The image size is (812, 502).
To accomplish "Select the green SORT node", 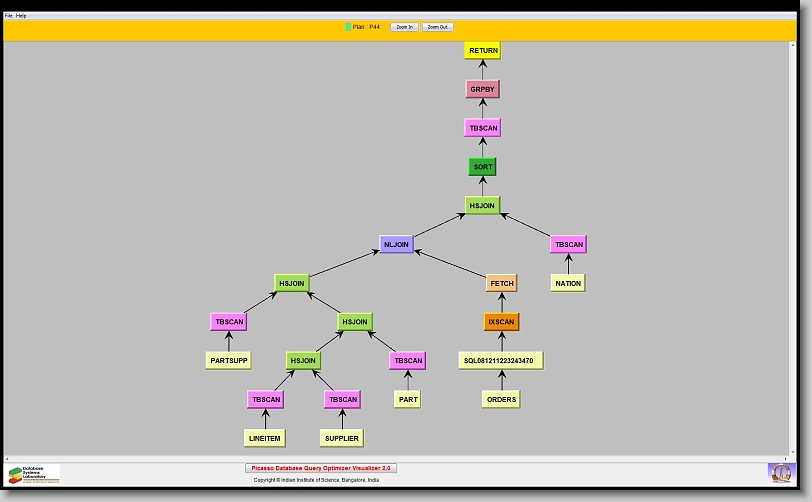I will pyautogui.click(x=482, y=167).
